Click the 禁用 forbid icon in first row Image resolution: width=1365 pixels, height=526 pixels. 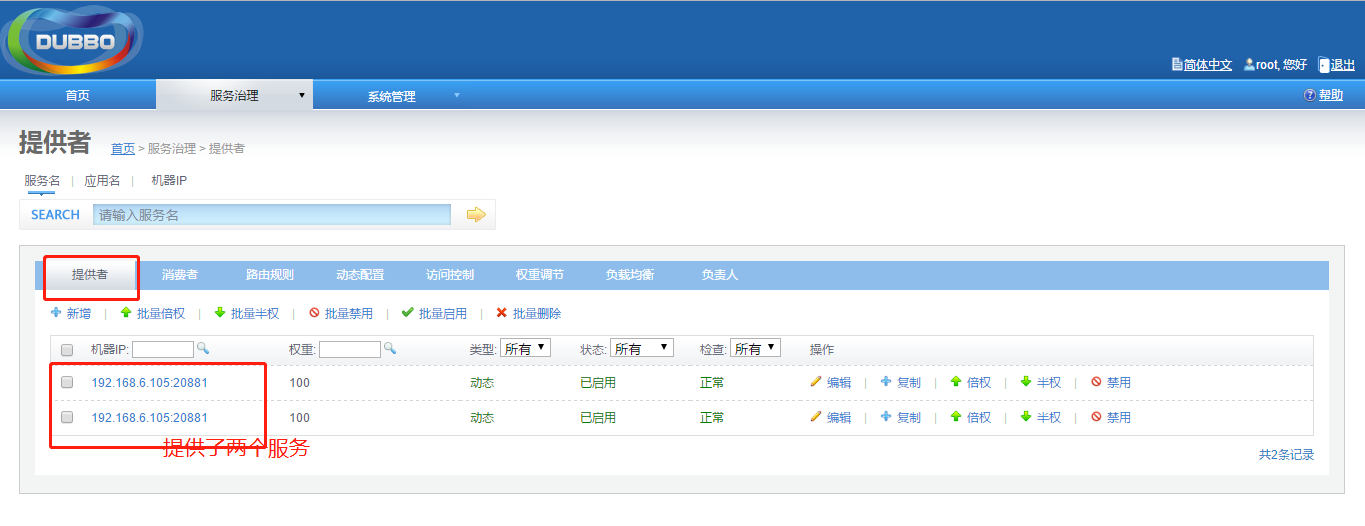pos(1096,382)
